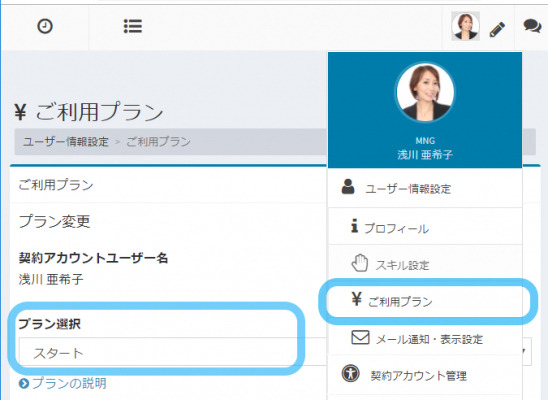
Task: Click the yen icon beside ご利用プラン menu entry
Action: coord(356,299)
